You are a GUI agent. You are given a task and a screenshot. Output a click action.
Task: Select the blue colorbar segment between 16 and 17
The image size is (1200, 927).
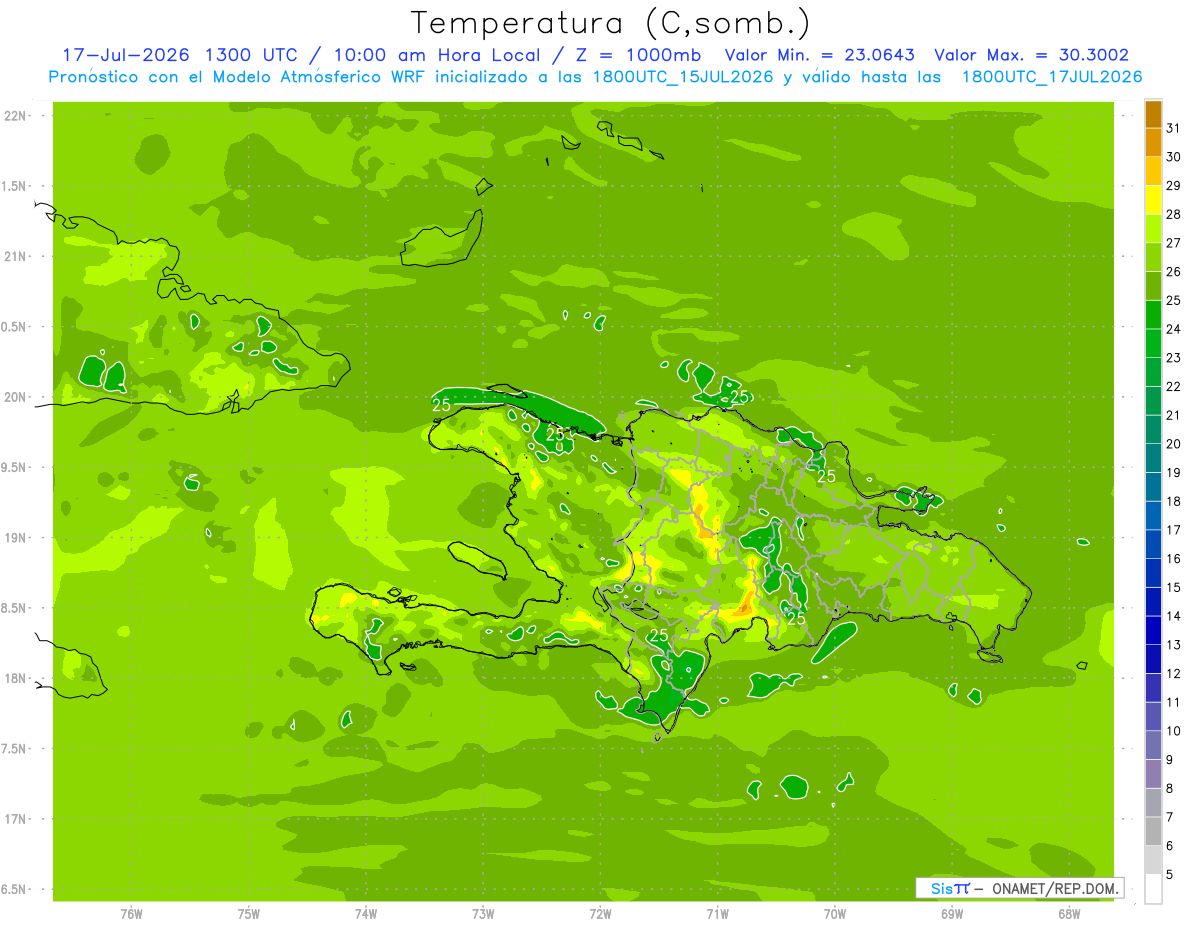click(1153, 544)
